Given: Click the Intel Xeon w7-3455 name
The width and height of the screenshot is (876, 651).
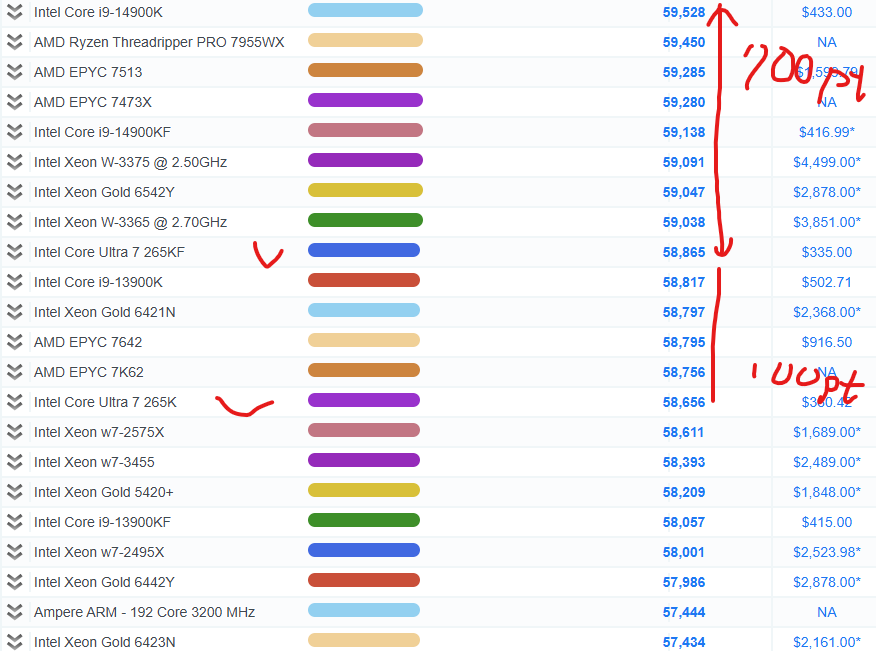Looking at the screenshot, I should (x=94, y=462).
